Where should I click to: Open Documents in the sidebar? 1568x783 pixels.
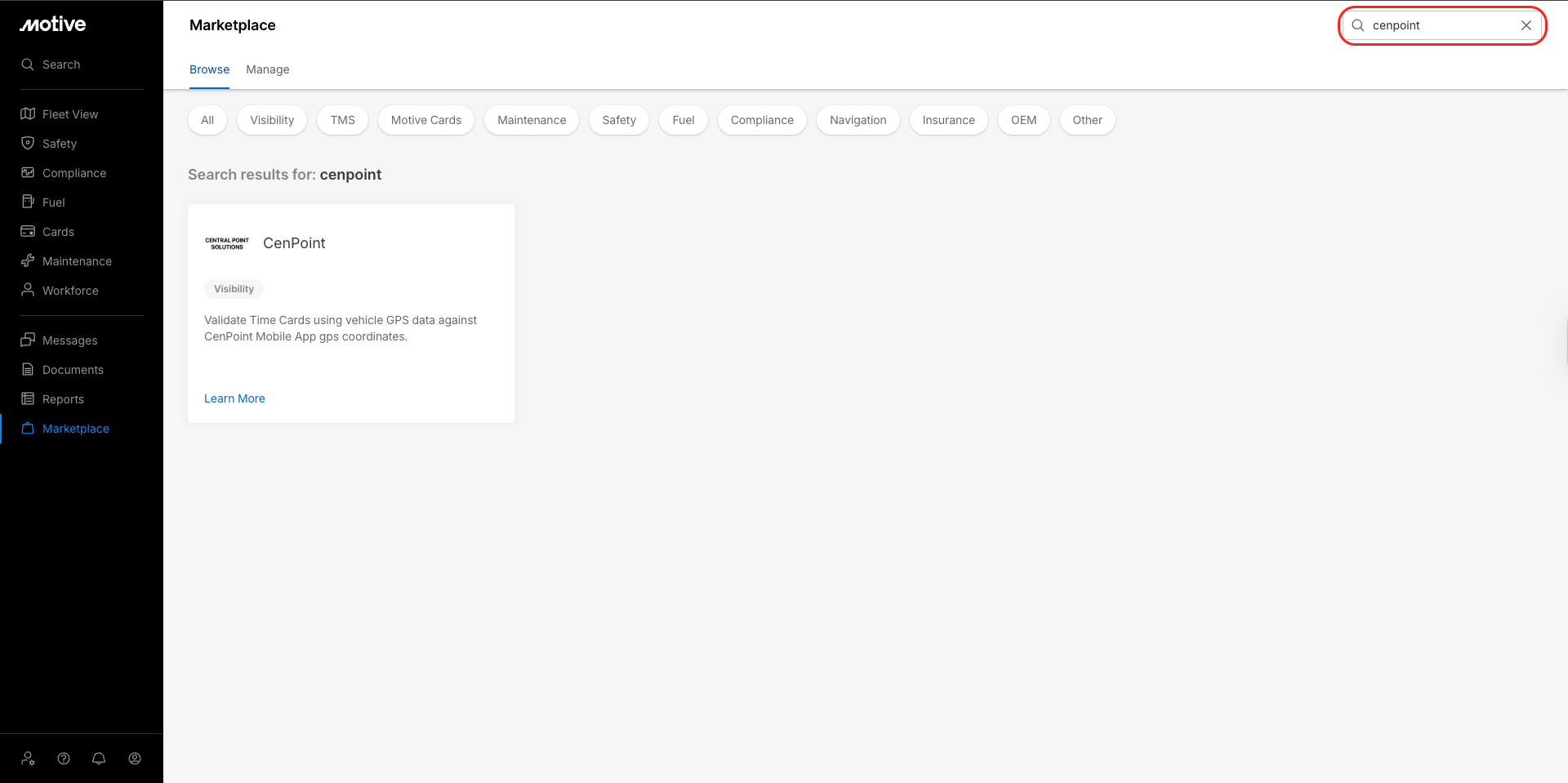[x=73, y=370]
